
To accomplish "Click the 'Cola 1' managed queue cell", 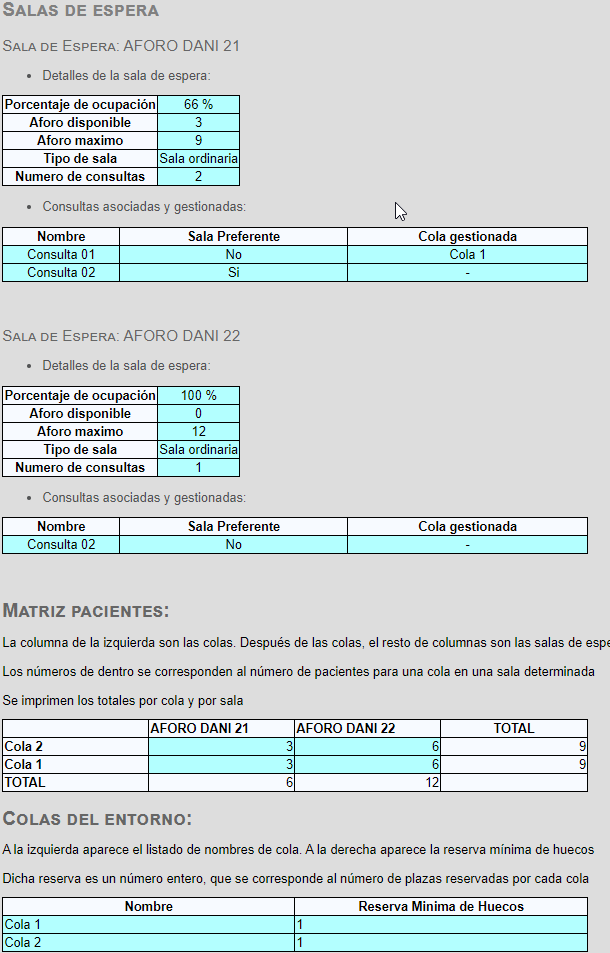I will tap(467, 255).
